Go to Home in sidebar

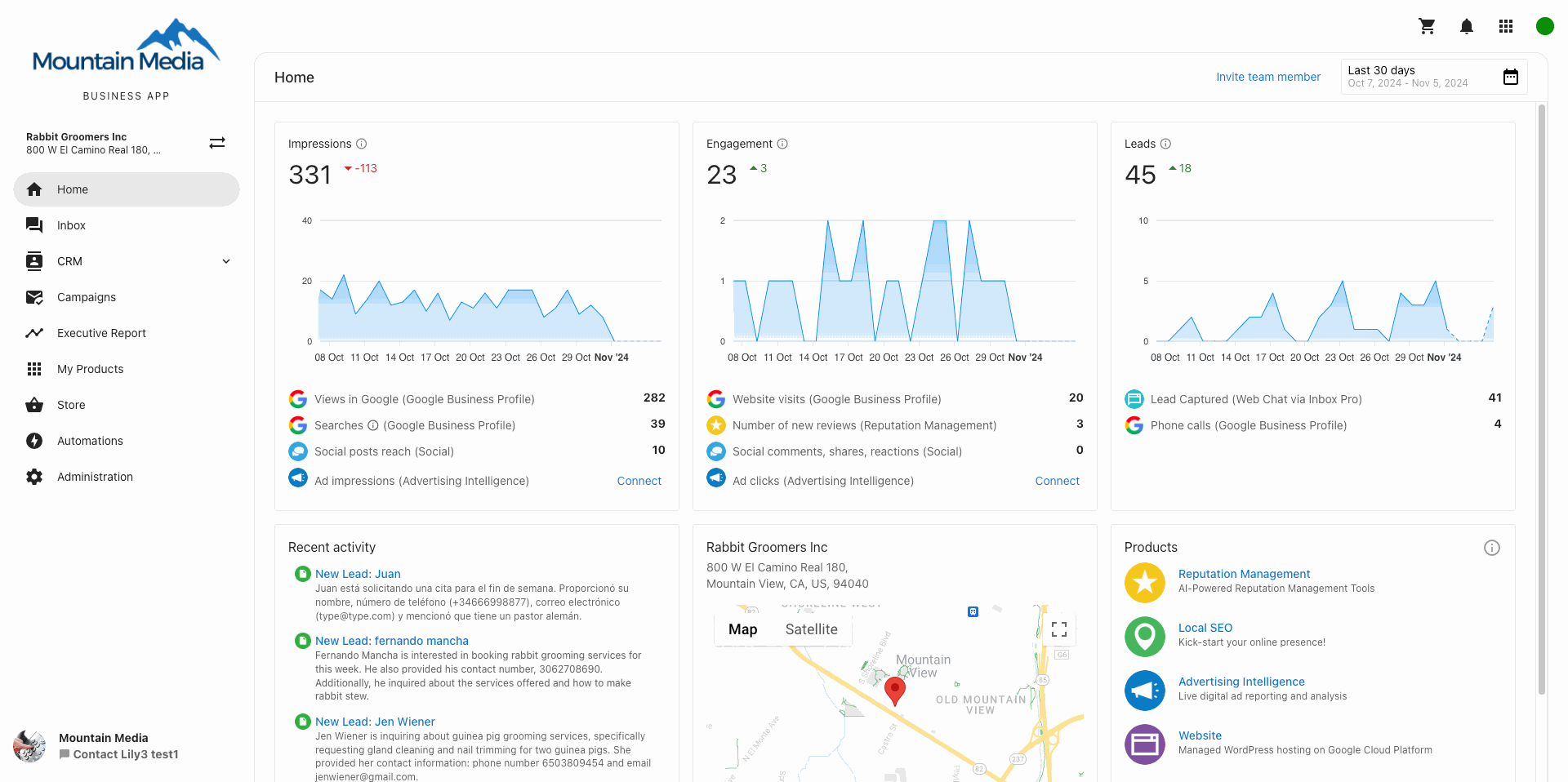coord(127,189)
